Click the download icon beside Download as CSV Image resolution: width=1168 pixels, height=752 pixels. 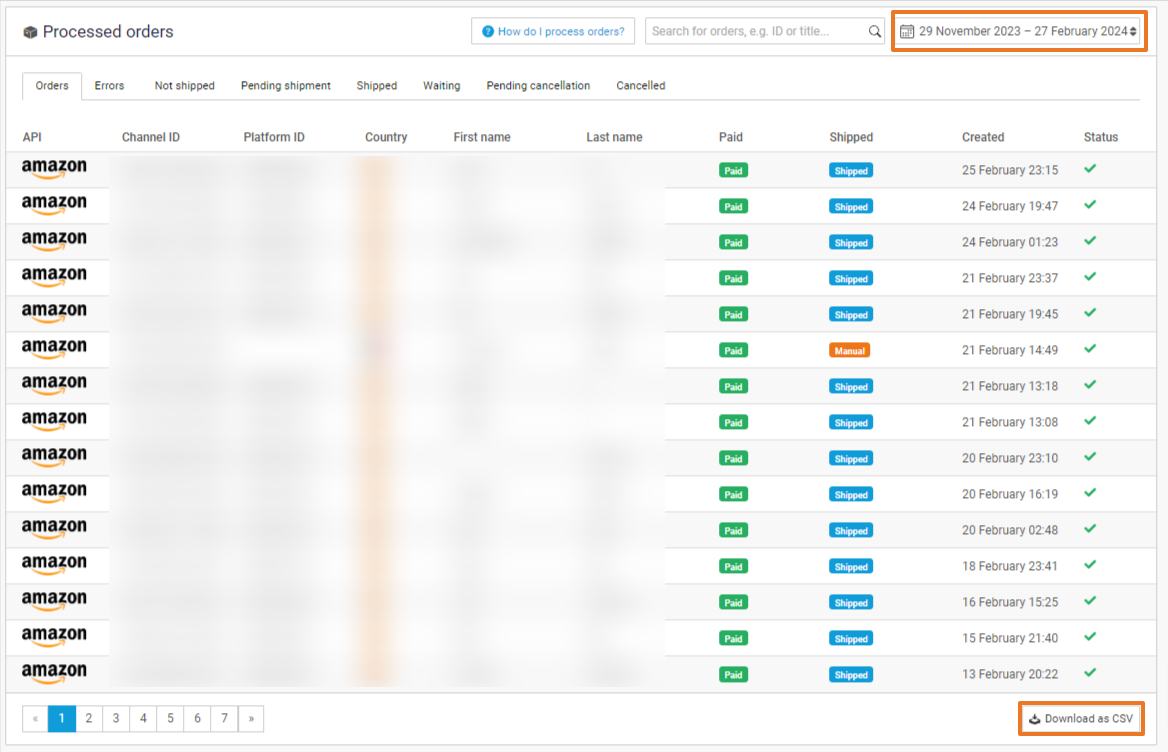(1035, 718)
